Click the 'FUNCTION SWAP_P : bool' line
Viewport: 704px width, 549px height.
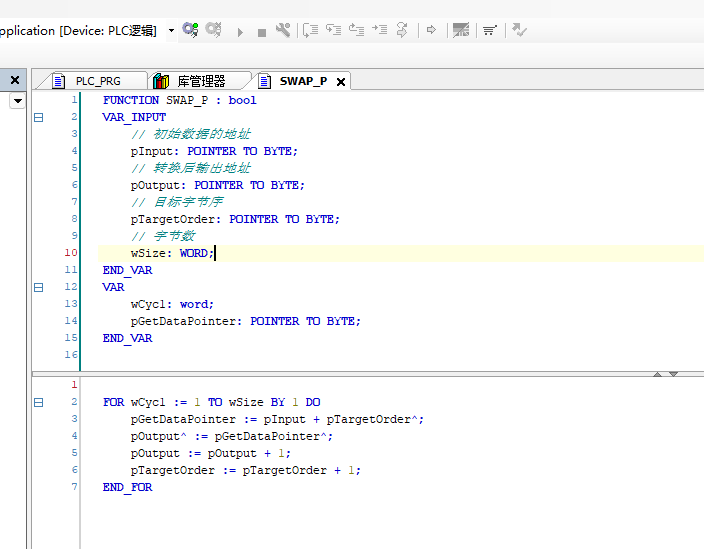point(180,100)
